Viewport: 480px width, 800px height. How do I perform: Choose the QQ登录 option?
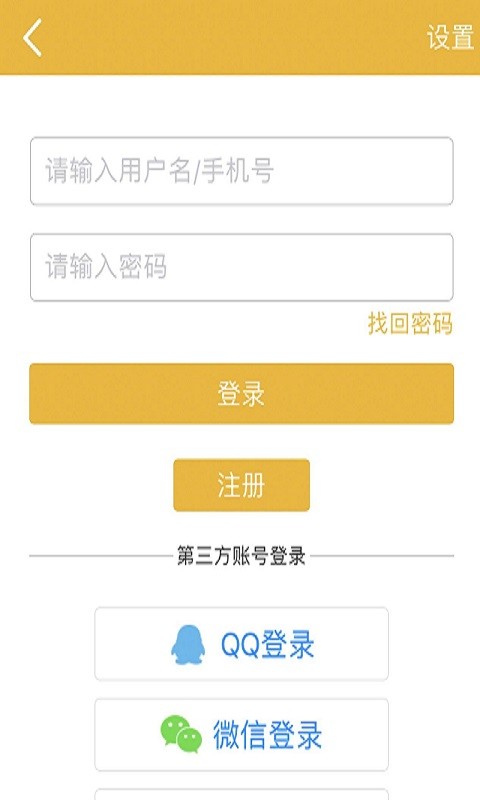[241, 644]
